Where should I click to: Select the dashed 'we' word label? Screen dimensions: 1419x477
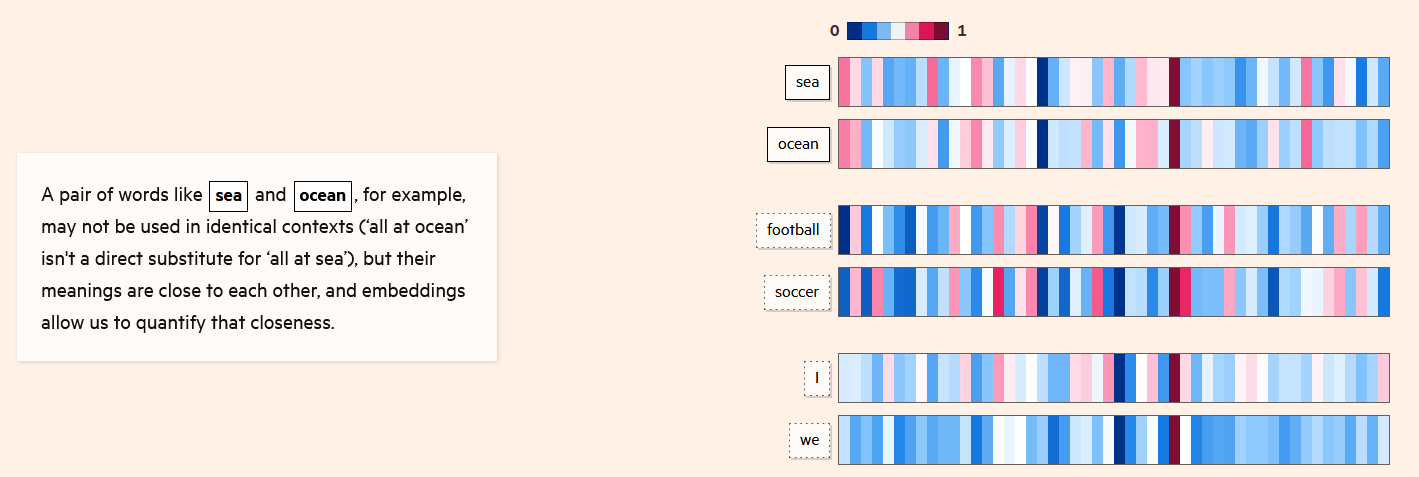[809, 440]
